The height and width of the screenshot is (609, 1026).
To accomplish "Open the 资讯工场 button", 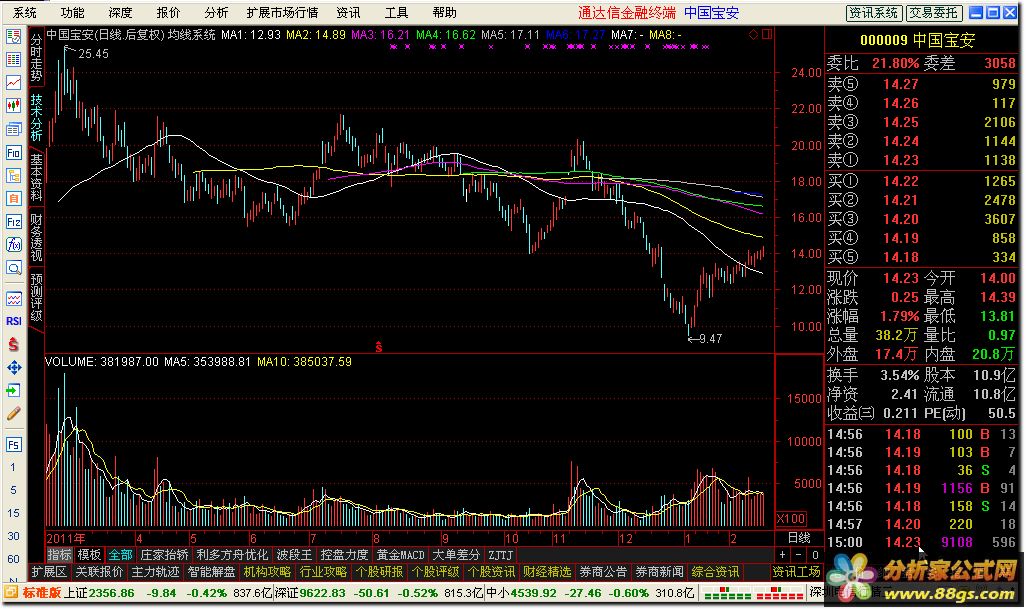I will pos(796,572).
